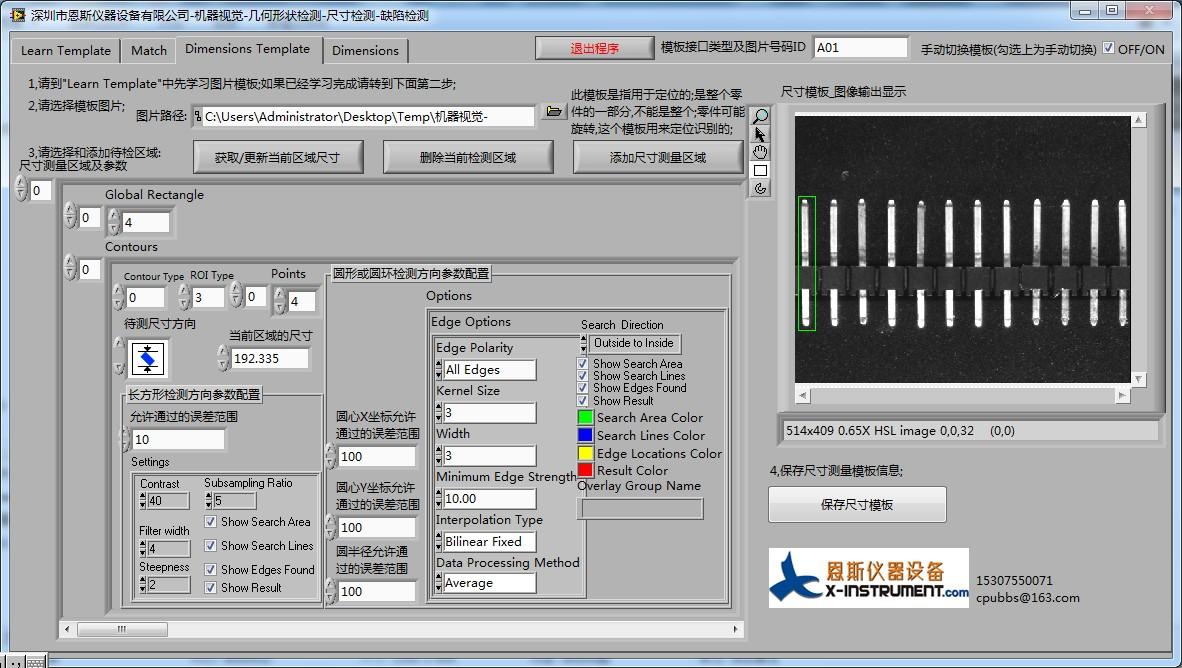The height and width of the screenshot is (668, 1182).
Task: Click the 删除当前检测区域 button
Action: point(467,158)
